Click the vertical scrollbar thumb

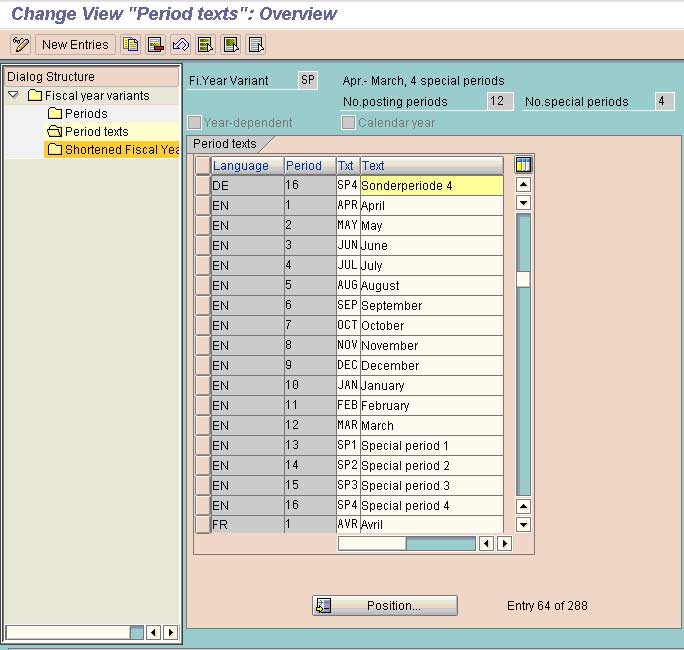coord(523,279)
